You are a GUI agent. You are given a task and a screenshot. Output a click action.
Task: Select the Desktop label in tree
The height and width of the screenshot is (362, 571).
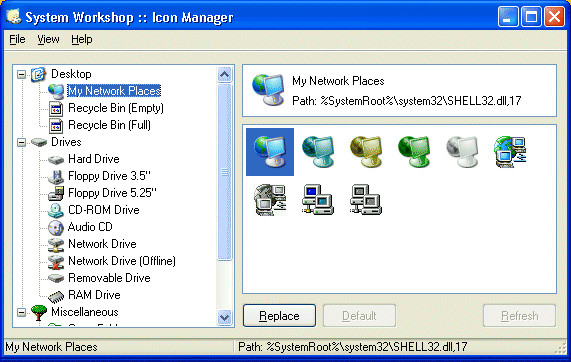pos(71,74)
